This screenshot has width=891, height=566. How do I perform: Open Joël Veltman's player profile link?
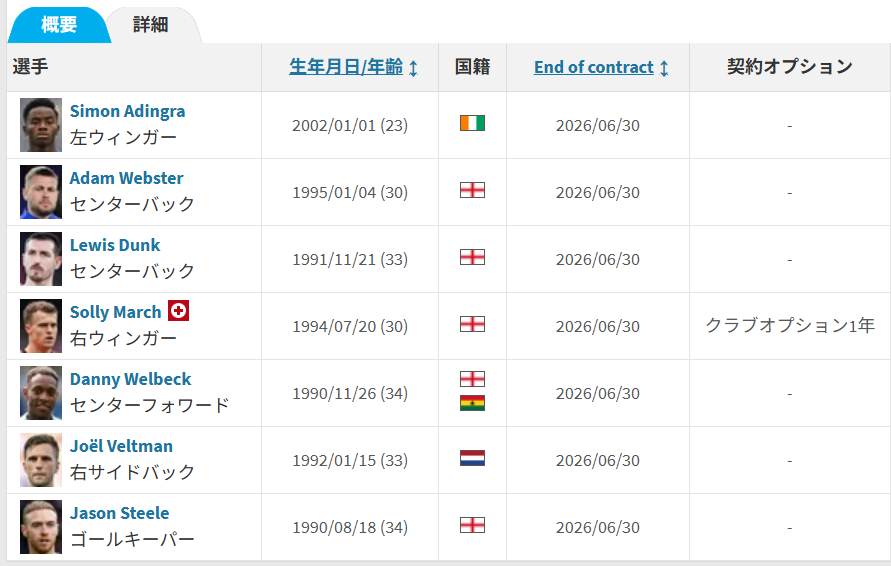coord(121,446)
